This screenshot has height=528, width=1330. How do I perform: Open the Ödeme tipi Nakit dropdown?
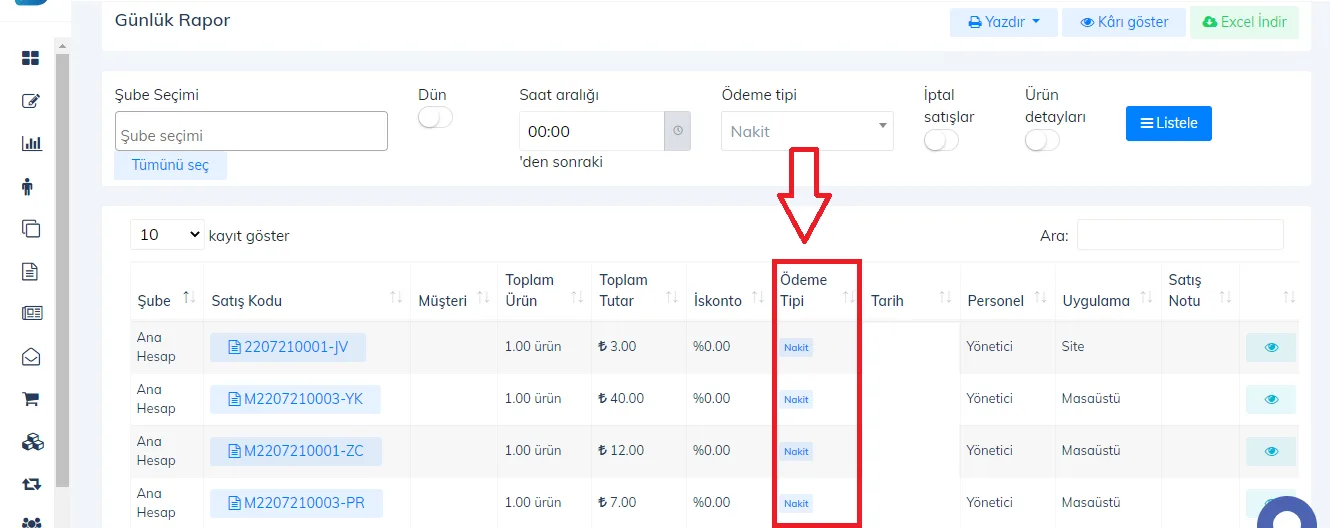[807, 131]
